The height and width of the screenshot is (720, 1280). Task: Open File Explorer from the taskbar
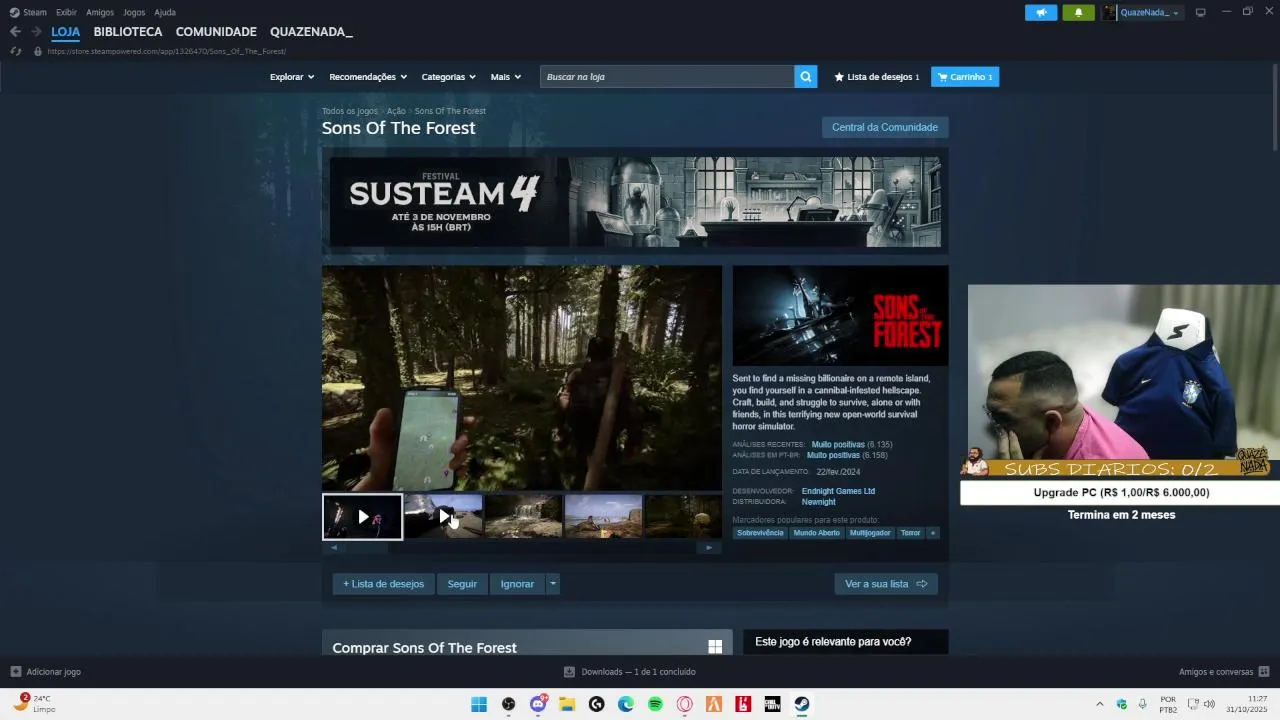[x=567, y=704]
